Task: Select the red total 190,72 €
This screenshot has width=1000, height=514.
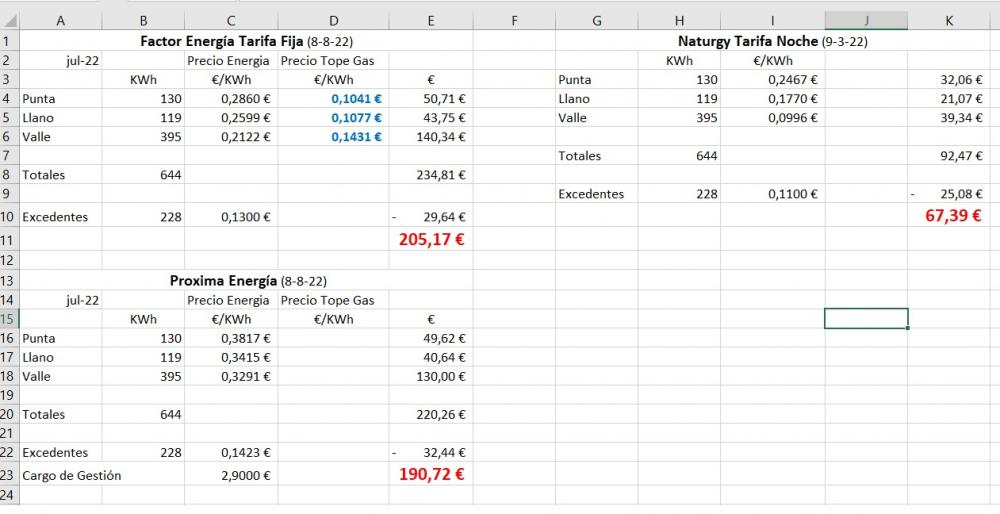Action: [x=432, y=474]
